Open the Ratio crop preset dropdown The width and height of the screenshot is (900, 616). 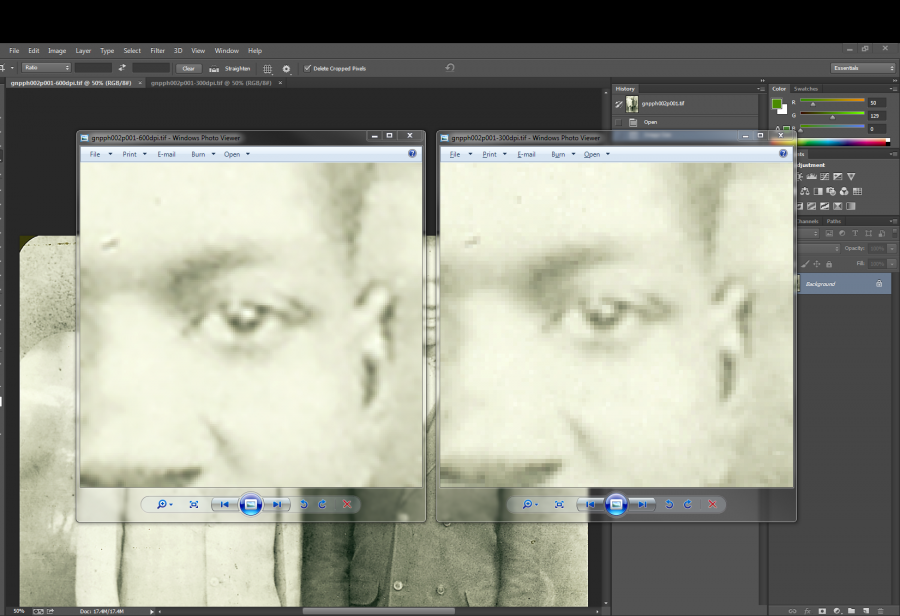[46, 68]
